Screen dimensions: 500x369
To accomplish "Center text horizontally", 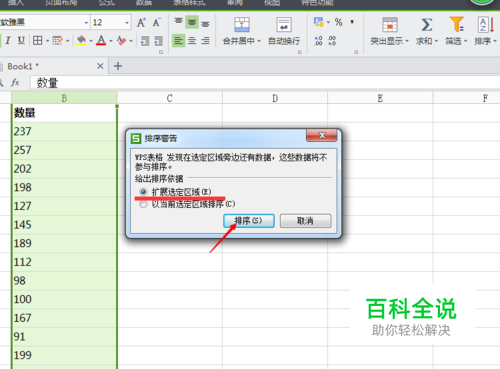I will point(192,41).
